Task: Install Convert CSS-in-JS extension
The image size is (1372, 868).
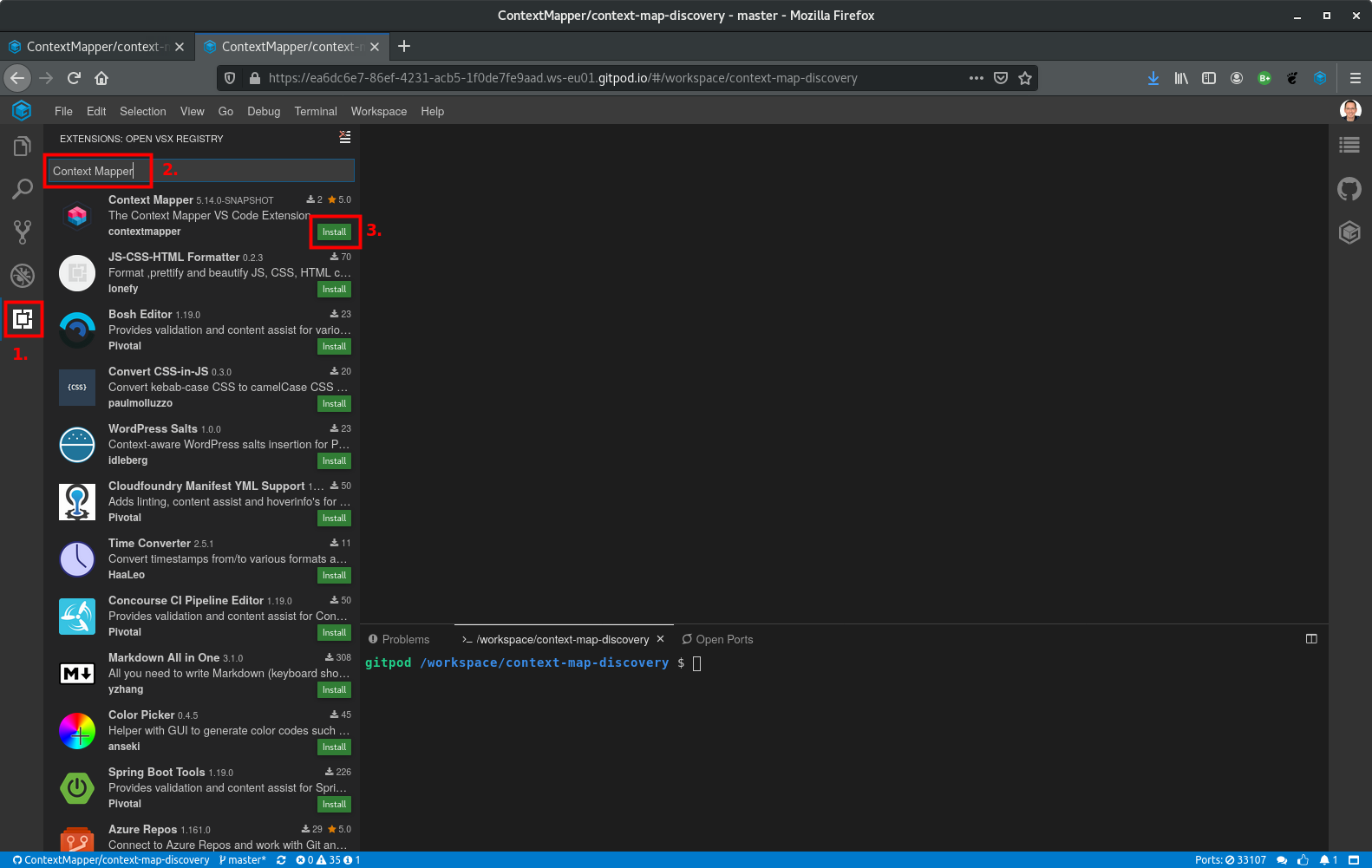Action: 334,404
